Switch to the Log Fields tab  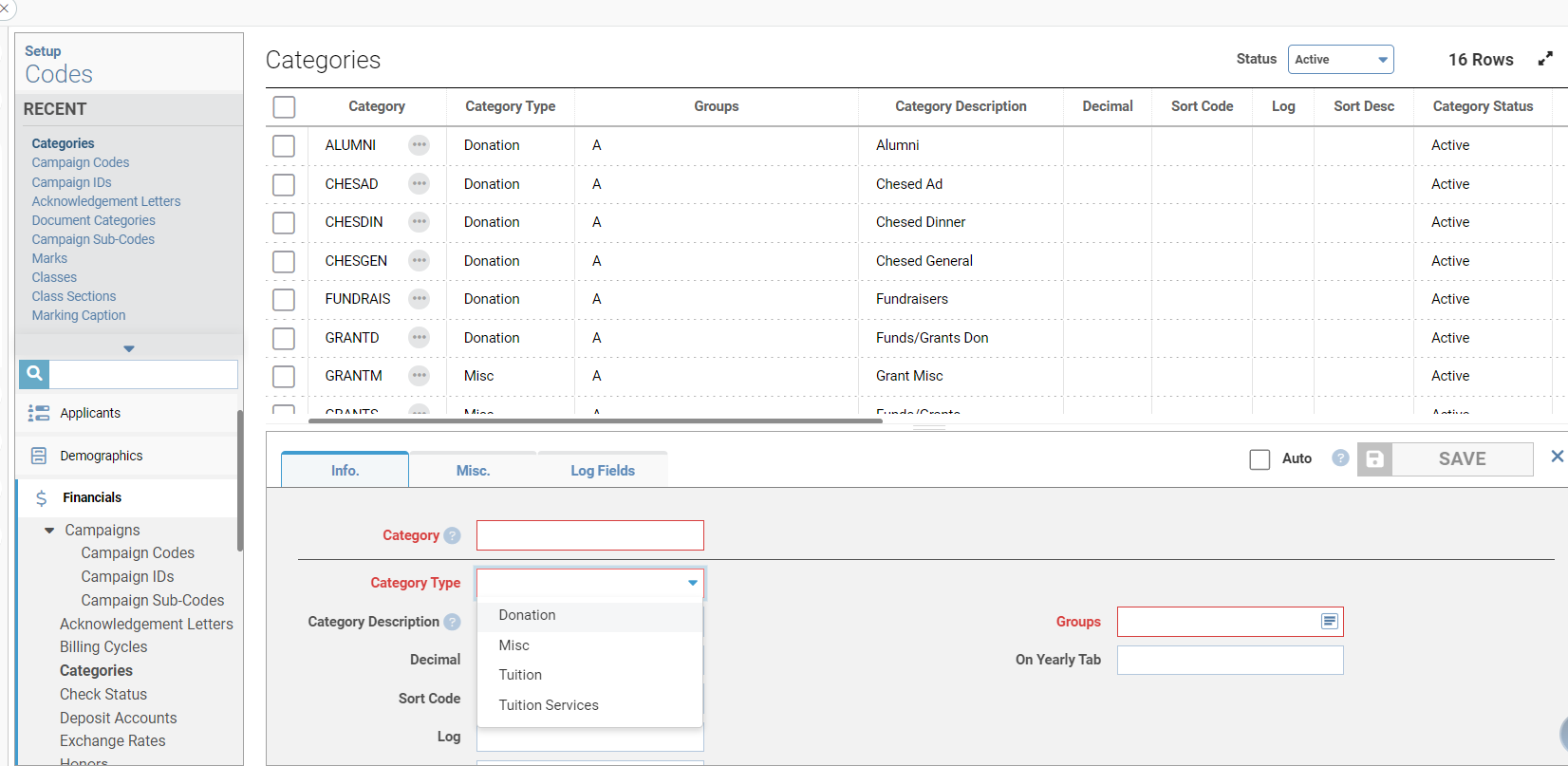(603, 470)
